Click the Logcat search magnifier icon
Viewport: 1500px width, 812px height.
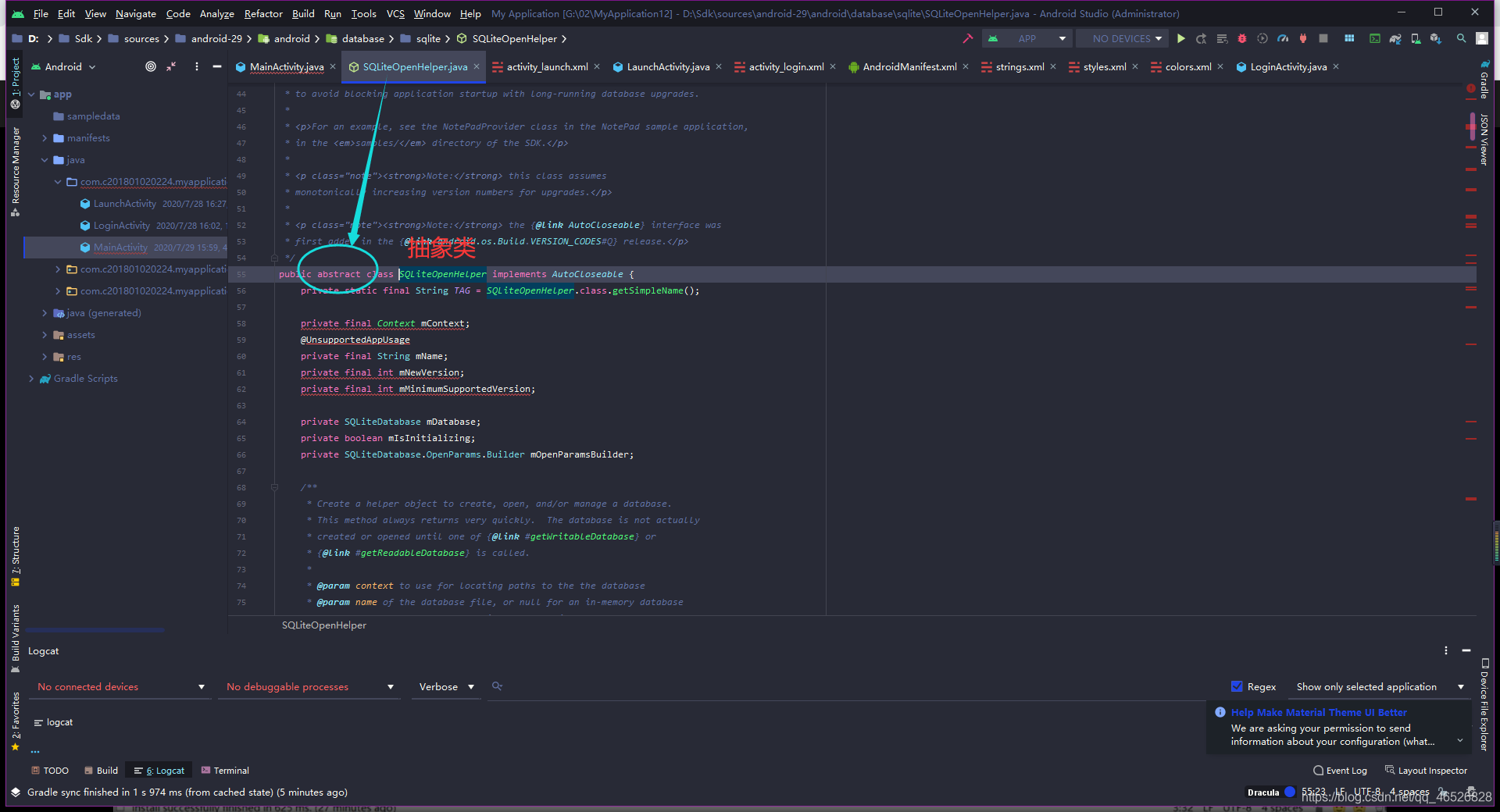(x=497, y=686)
